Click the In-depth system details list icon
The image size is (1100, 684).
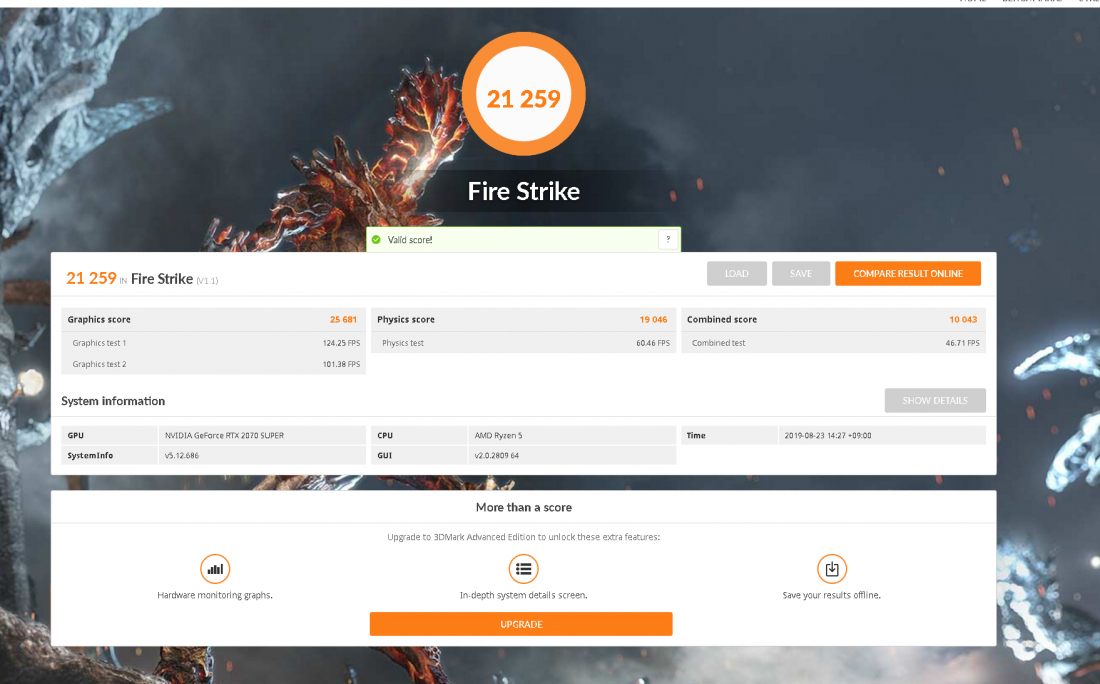523,569
